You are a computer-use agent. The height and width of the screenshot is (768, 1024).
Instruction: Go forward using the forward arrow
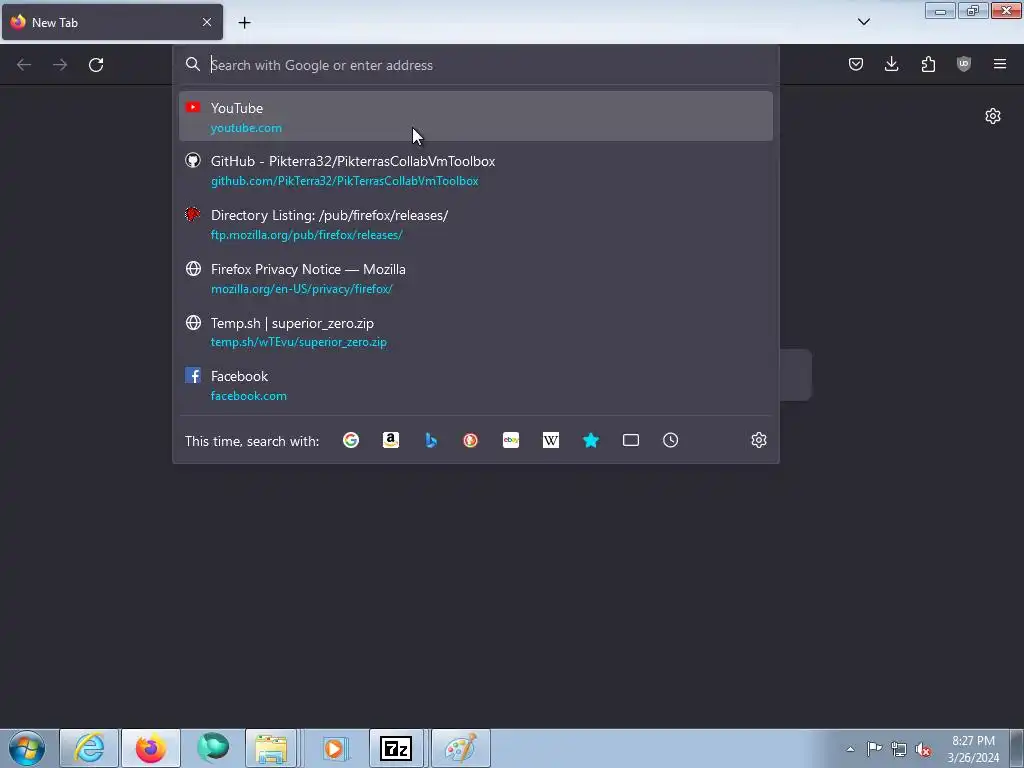point(60,65)
